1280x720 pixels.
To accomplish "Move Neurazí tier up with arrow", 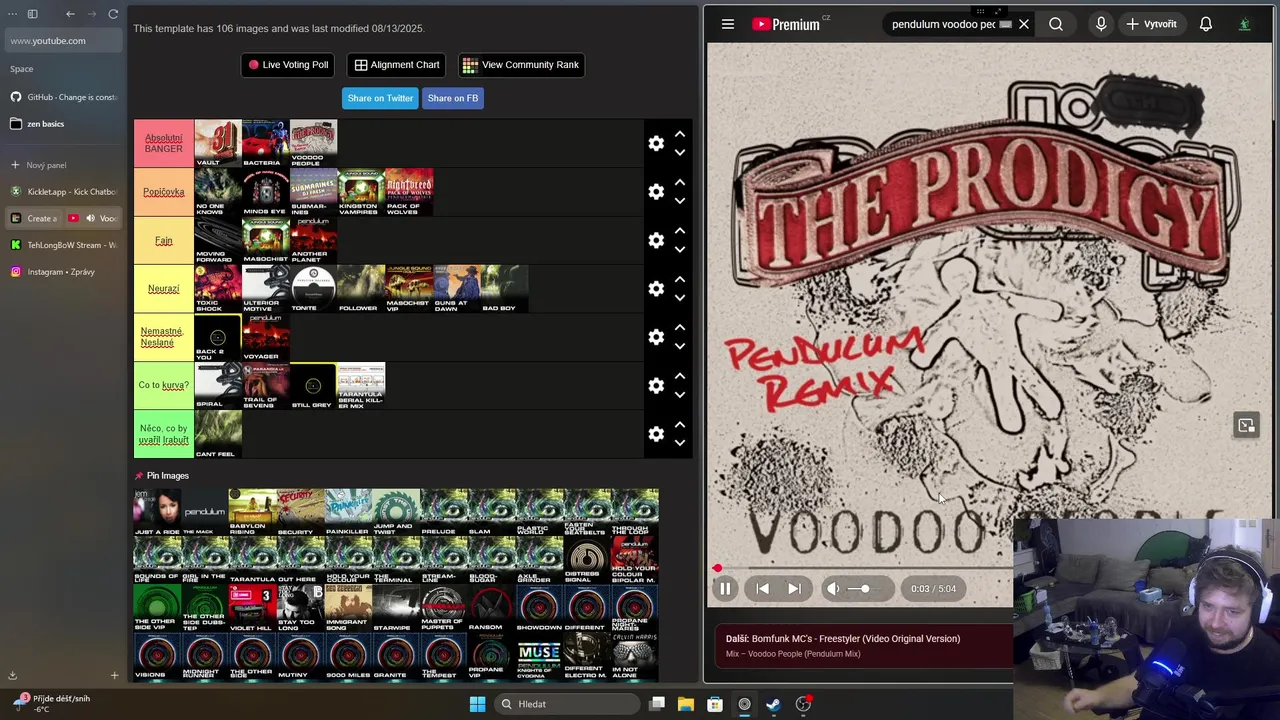I will tap(680, 279).
